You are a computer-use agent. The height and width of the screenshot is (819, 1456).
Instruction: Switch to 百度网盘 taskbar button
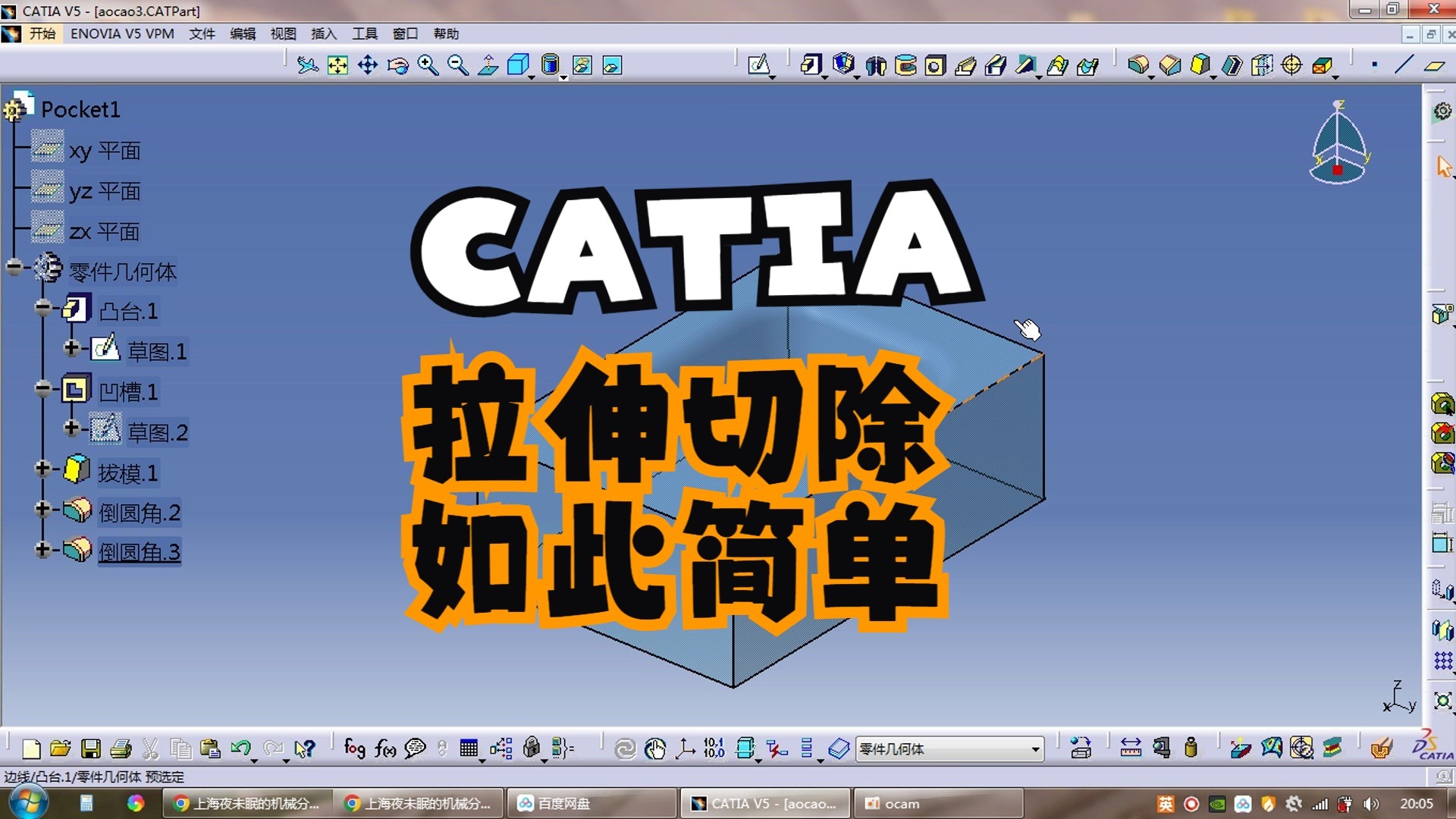click(x=591, y=803)
